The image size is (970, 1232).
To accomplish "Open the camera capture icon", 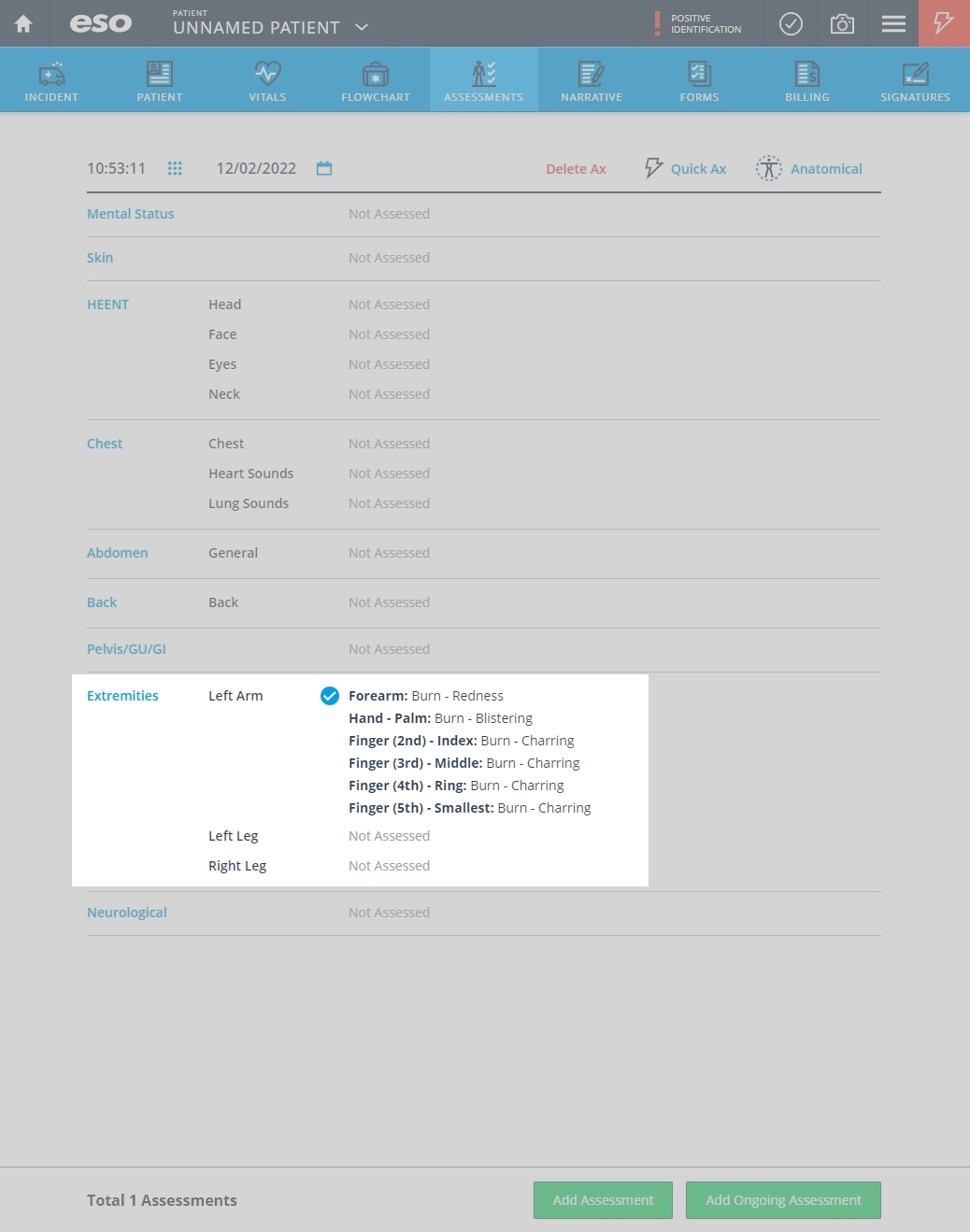I will coord(842,23).
